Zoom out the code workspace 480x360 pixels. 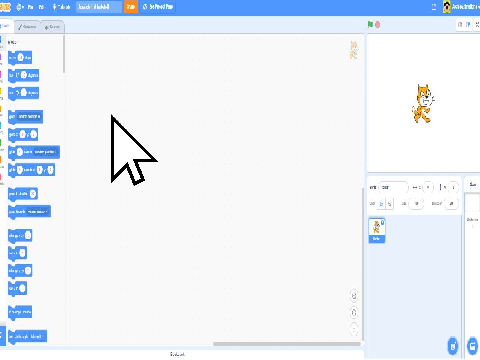coord(354,313)
